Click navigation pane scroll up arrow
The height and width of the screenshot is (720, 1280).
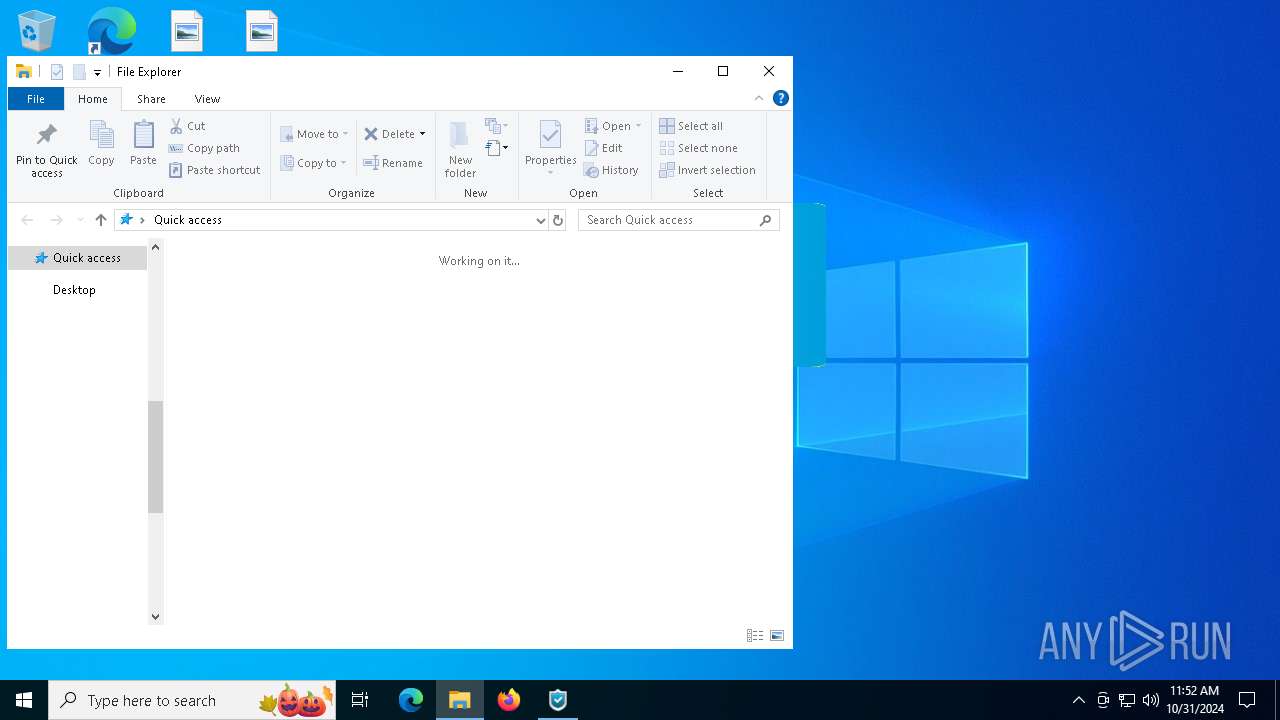click(155, 247)
